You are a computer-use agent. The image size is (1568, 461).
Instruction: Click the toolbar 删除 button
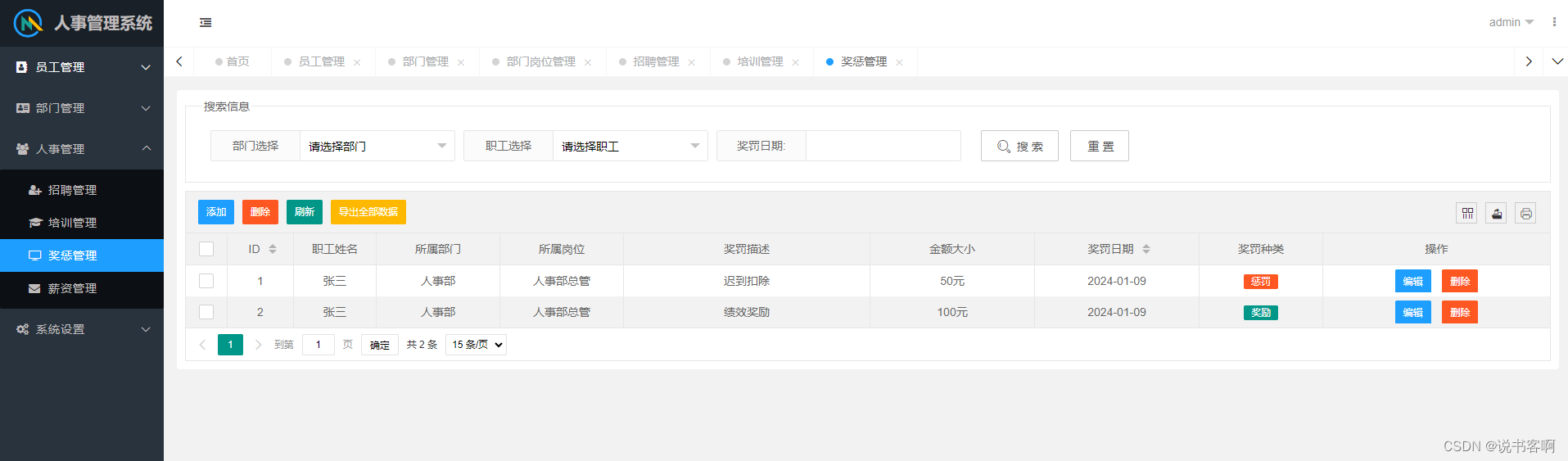coord(260,212)
